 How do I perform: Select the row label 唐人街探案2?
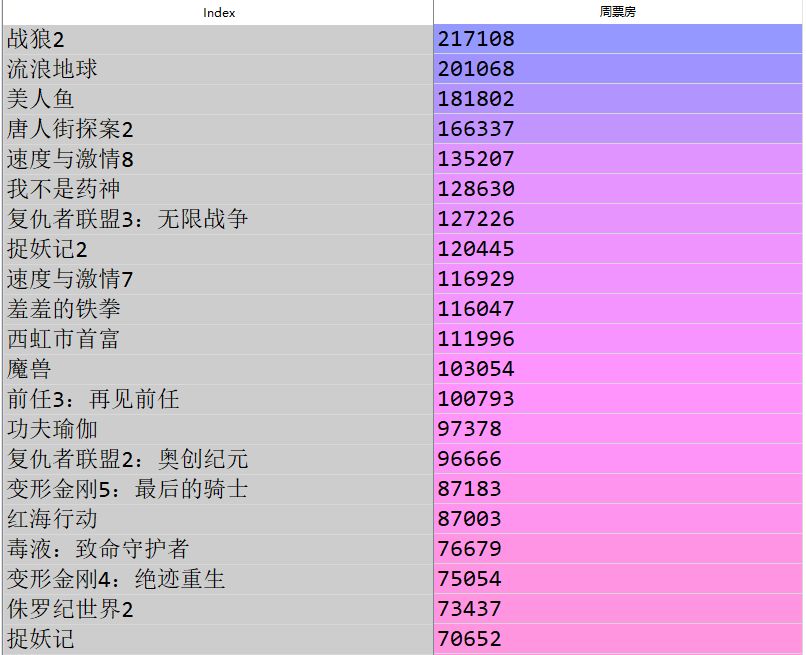tap(218, 129)
